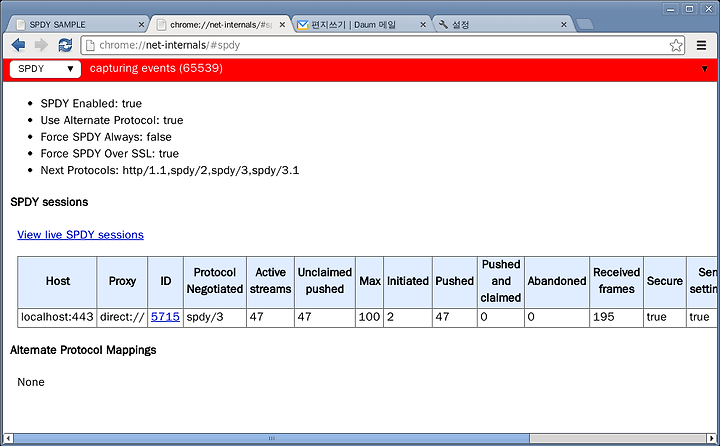The image size is (720, 446).
Task: Click the Proxy column header
Action: click(x=122, y=281)
